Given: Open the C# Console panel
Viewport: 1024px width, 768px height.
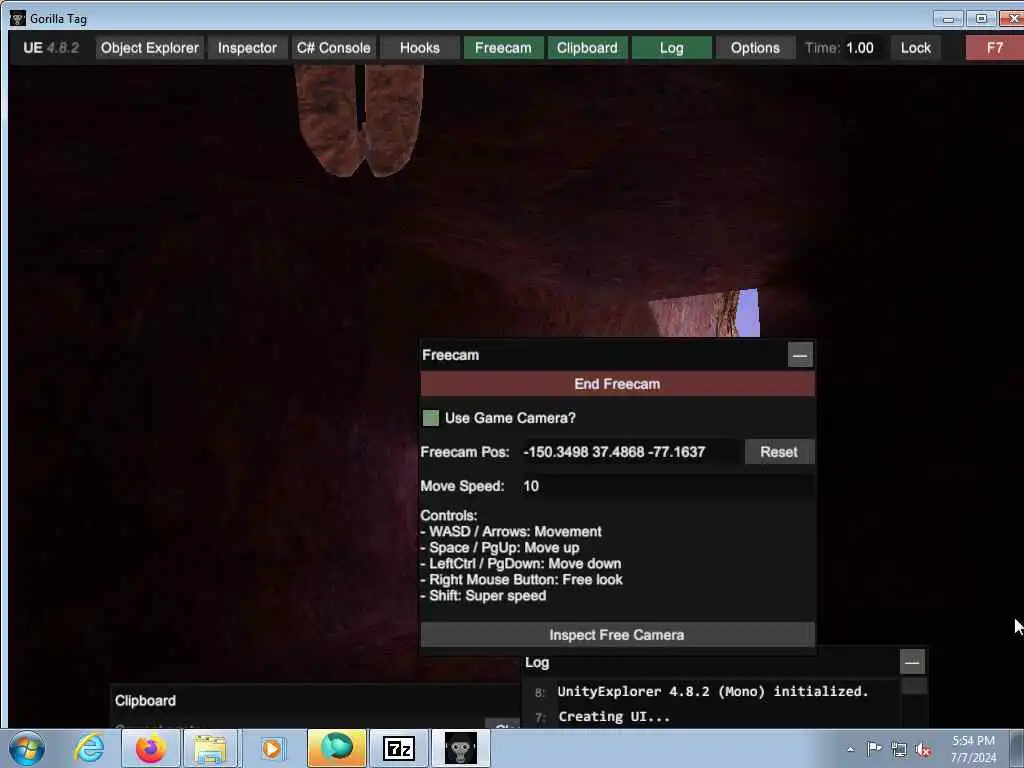Looking at the screenshot, I should (333, 48).
